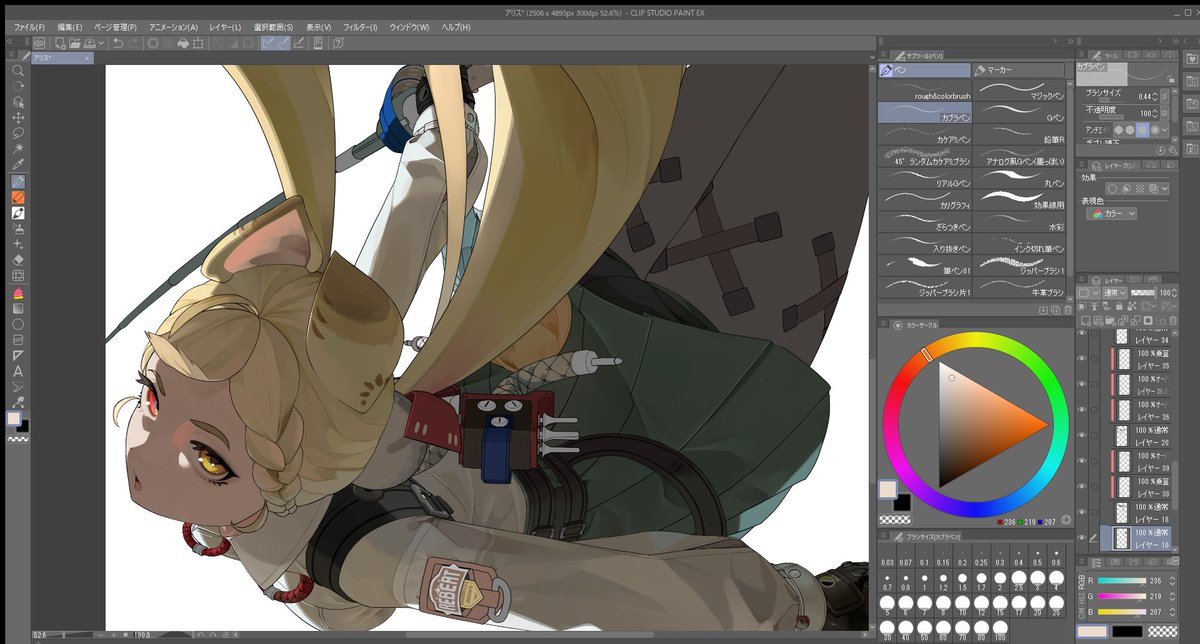Open the save icon dropdown arrow
1200x644 pixels.
click(102, 43)
